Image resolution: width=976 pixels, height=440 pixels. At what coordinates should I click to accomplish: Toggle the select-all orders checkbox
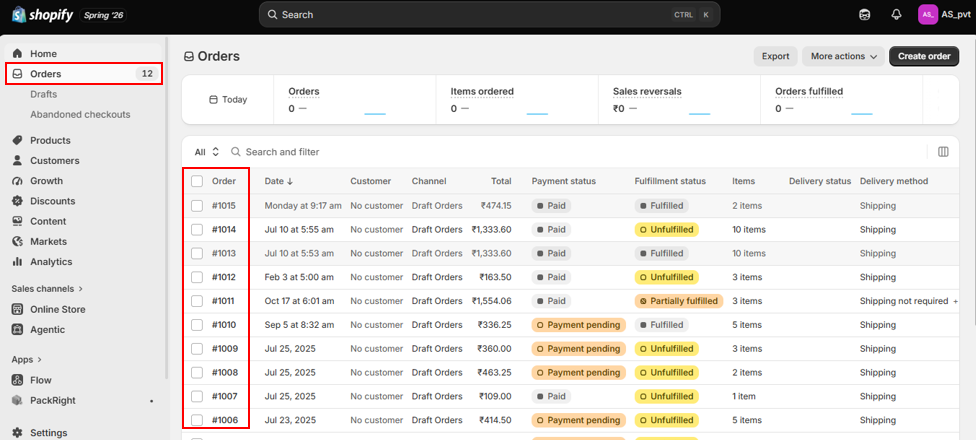(197, 181)
